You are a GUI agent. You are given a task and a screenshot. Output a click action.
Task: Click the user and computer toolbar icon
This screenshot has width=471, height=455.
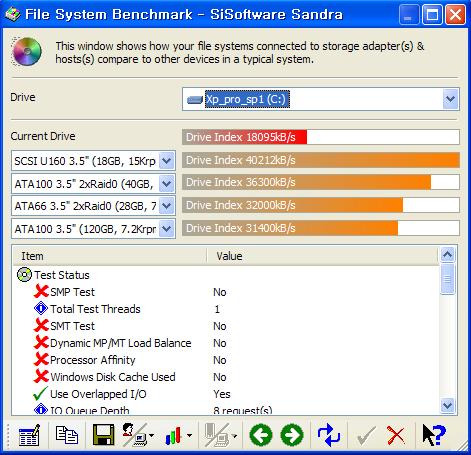click(134, 435)
